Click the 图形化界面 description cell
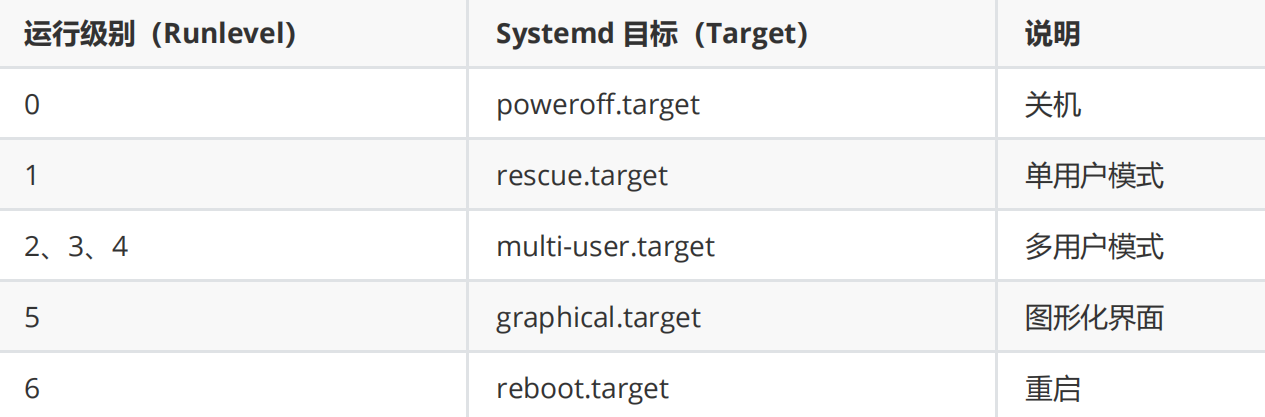This screenshot has height=417, width=1265. point(1094,317)
